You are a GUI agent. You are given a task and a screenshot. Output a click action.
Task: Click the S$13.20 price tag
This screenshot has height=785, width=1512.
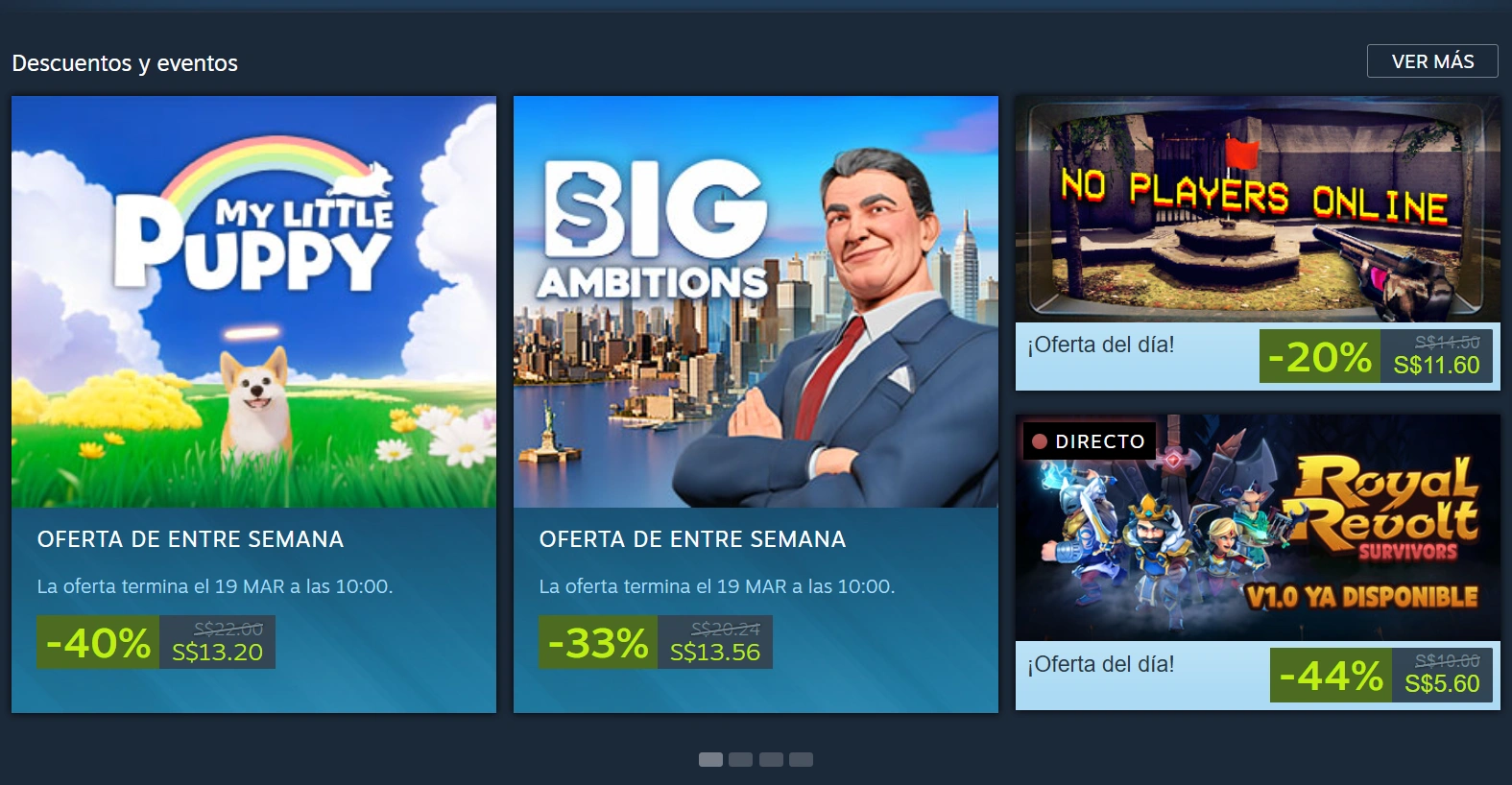[x=217, y=653]
